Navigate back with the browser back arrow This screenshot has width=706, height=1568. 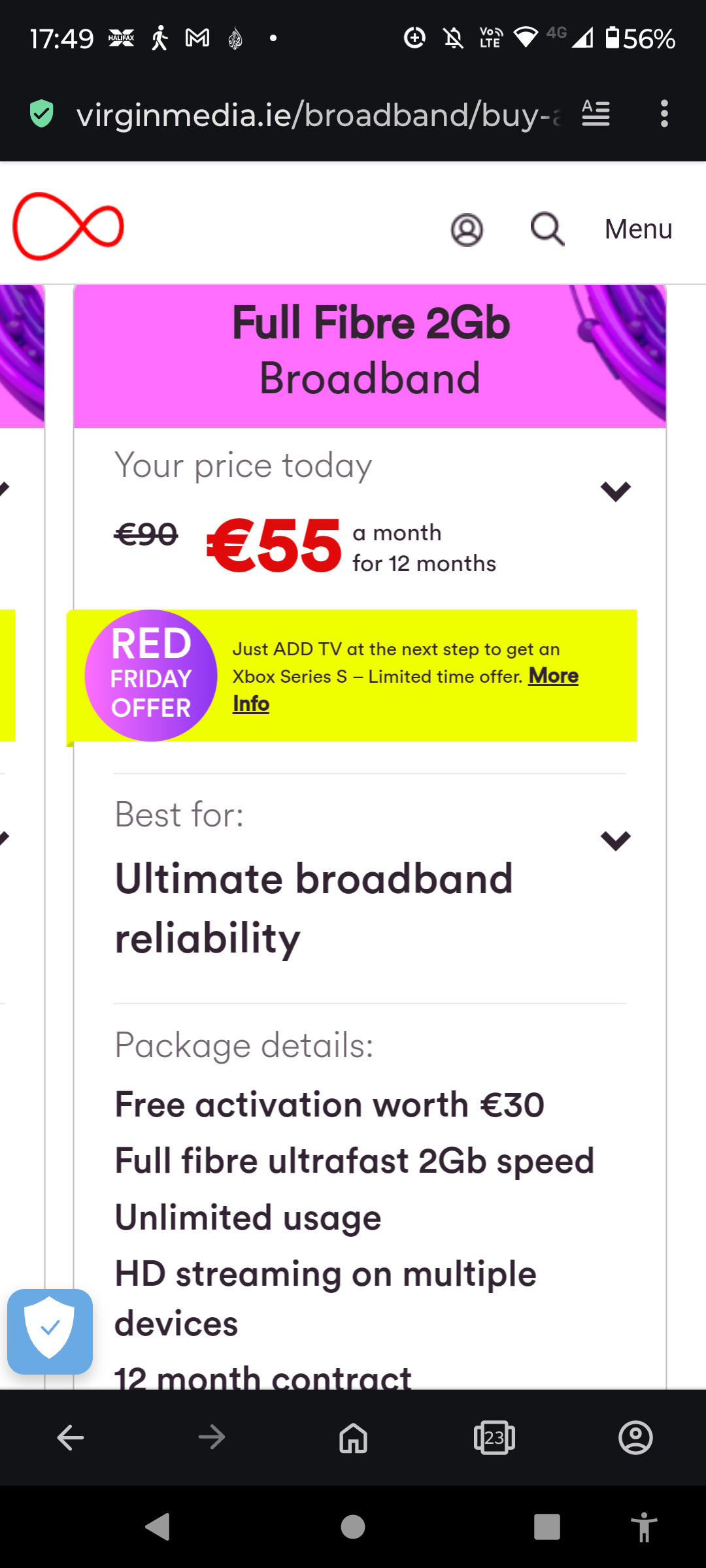click(71, 1438)
